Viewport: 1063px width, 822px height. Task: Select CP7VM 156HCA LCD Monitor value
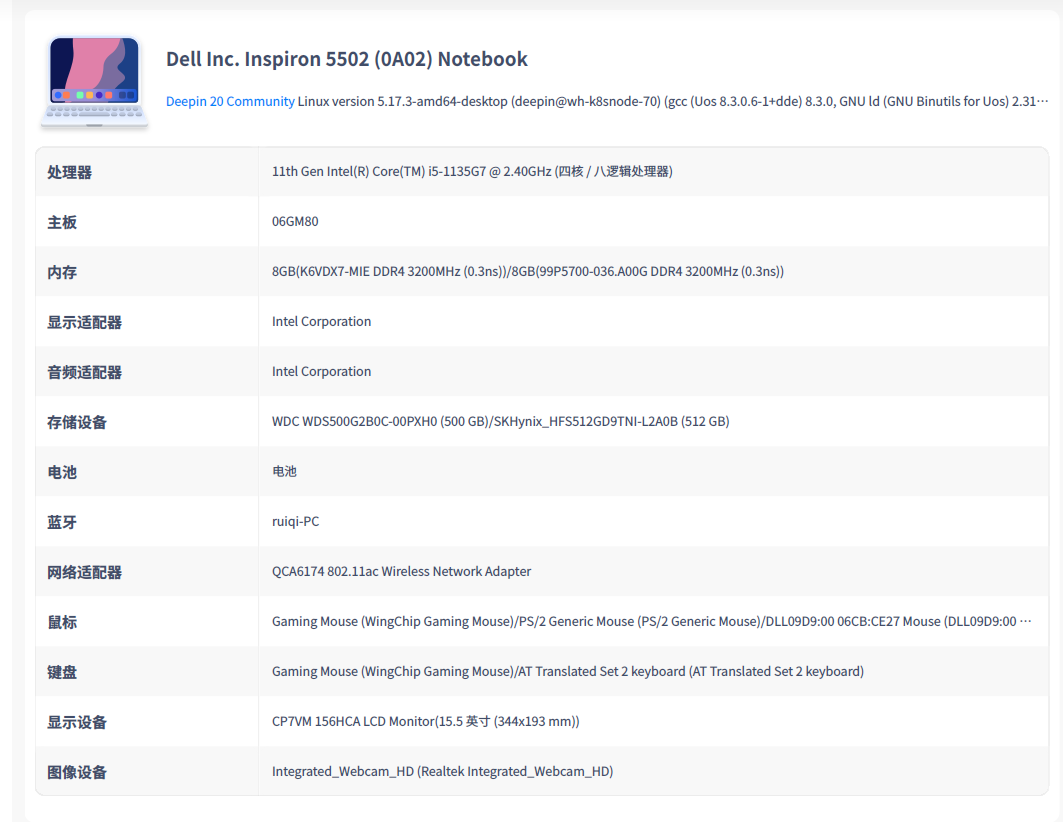(426, 722)
